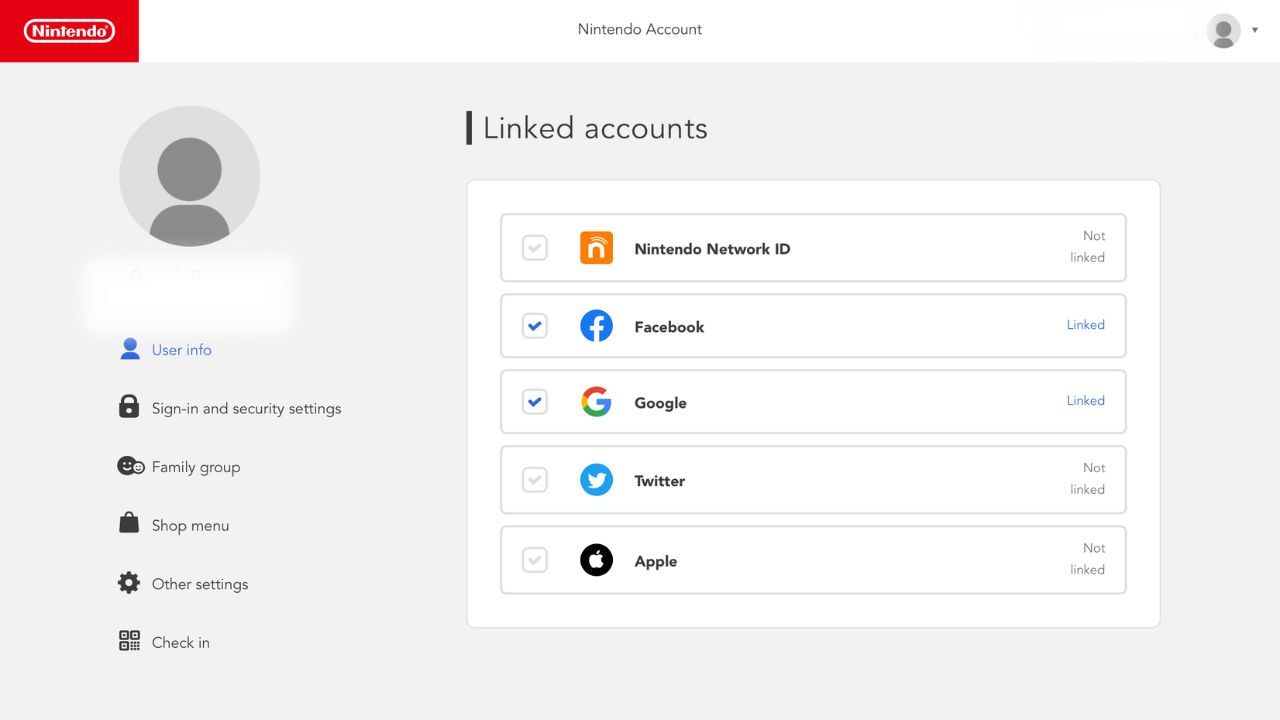
Task: Click the QR code Check in icon
Action: (x=129, y=641)
